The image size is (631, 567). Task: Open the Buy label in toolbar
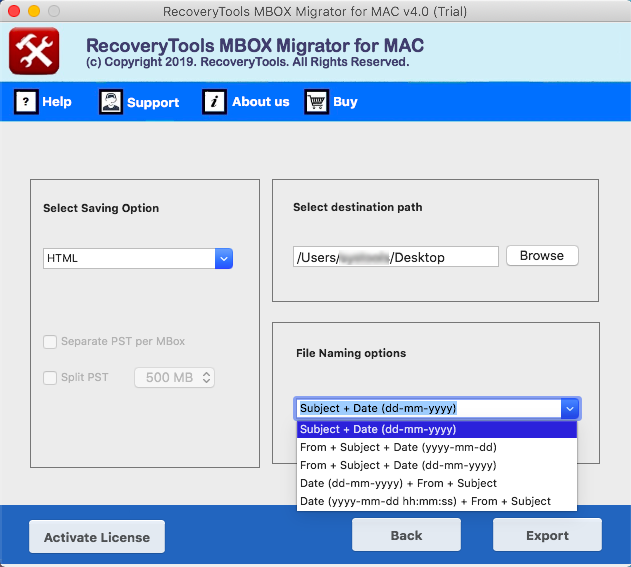[345, 102]
